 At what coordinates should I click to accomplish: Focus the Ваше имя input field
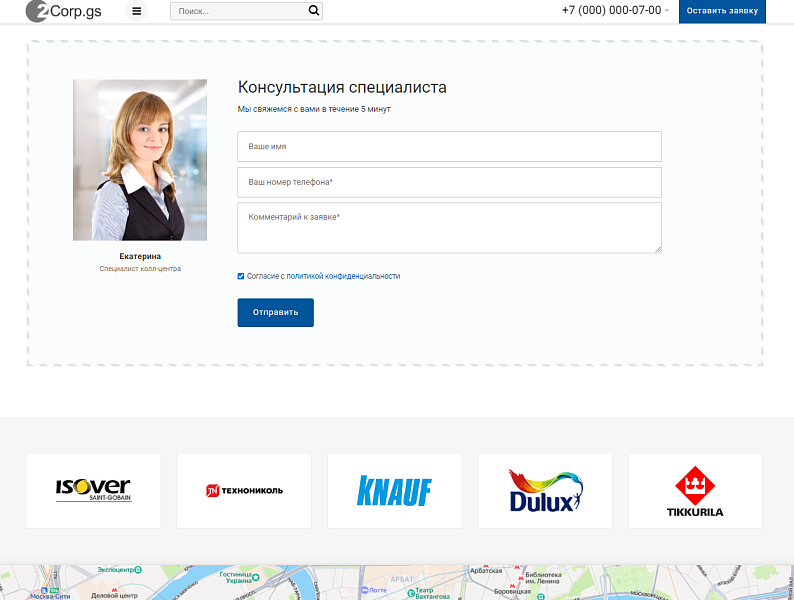(x=449, y=146)
